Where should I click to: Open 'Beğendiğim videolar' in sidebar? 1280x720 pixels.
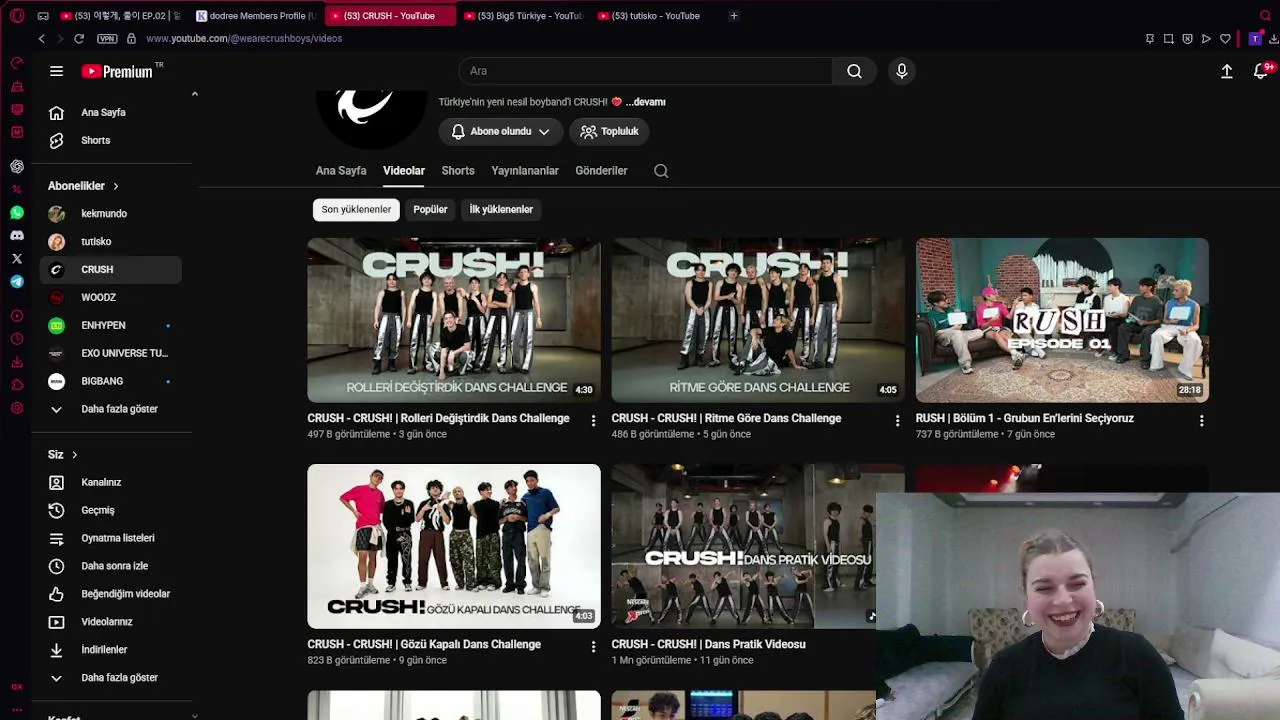110,594
